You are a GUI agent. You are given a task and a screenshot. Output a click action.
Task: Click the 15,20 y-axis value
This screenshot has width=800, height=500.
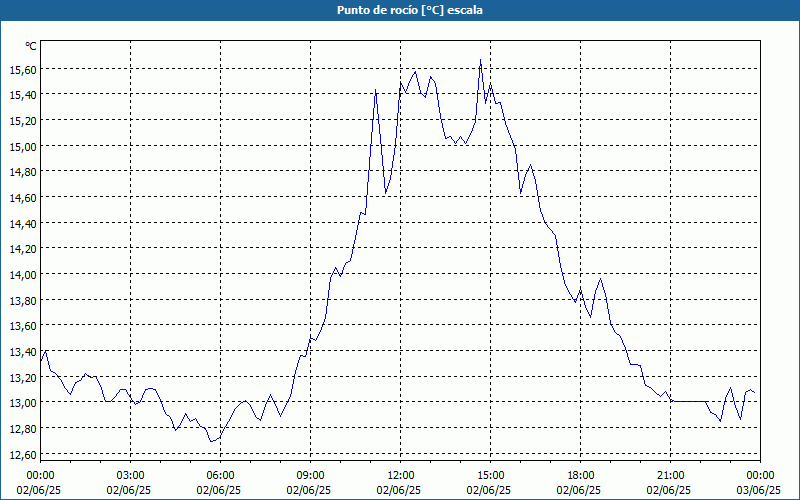click(23, 120)
